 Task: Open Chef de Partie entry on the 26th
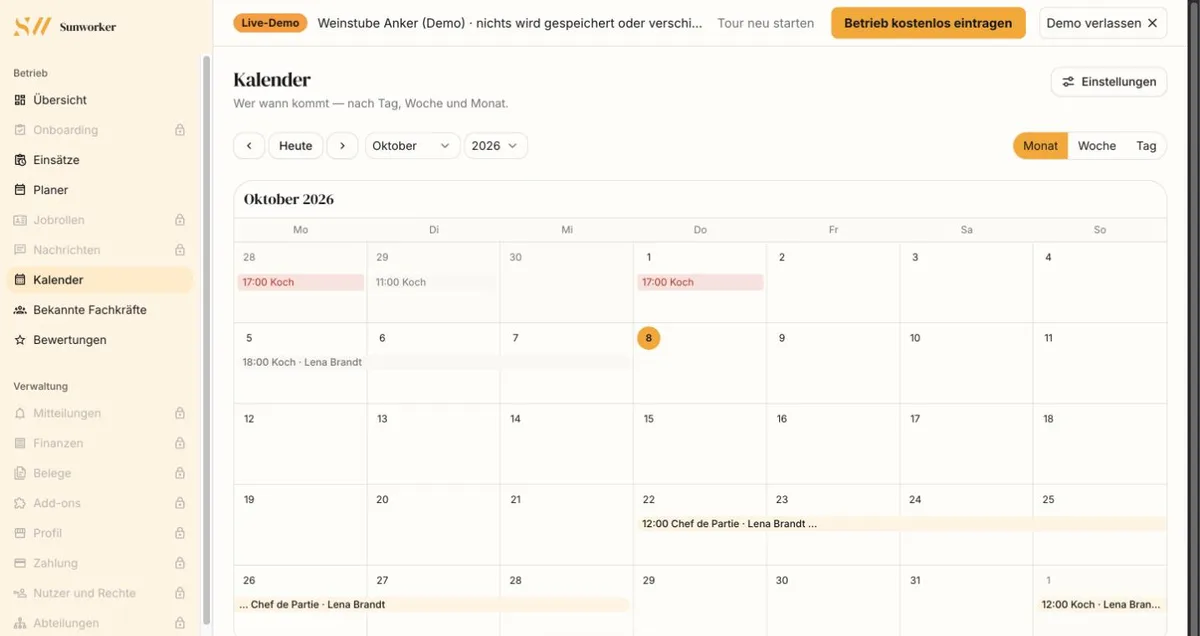pyautogui.click(x=434, y=604)
